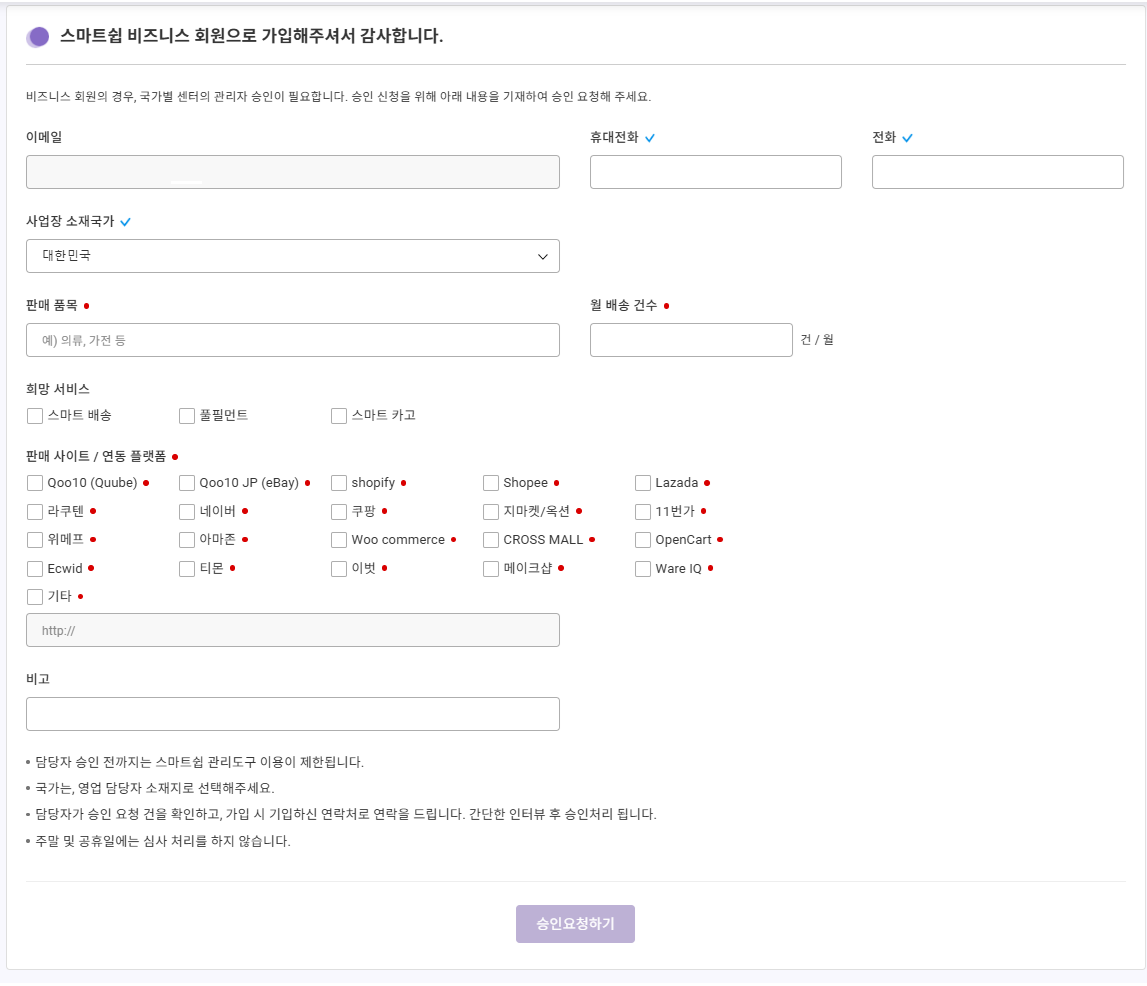Enable the Lazada platform checkbox
This screenshot has height=986, width=1147.
click(643, 483)
